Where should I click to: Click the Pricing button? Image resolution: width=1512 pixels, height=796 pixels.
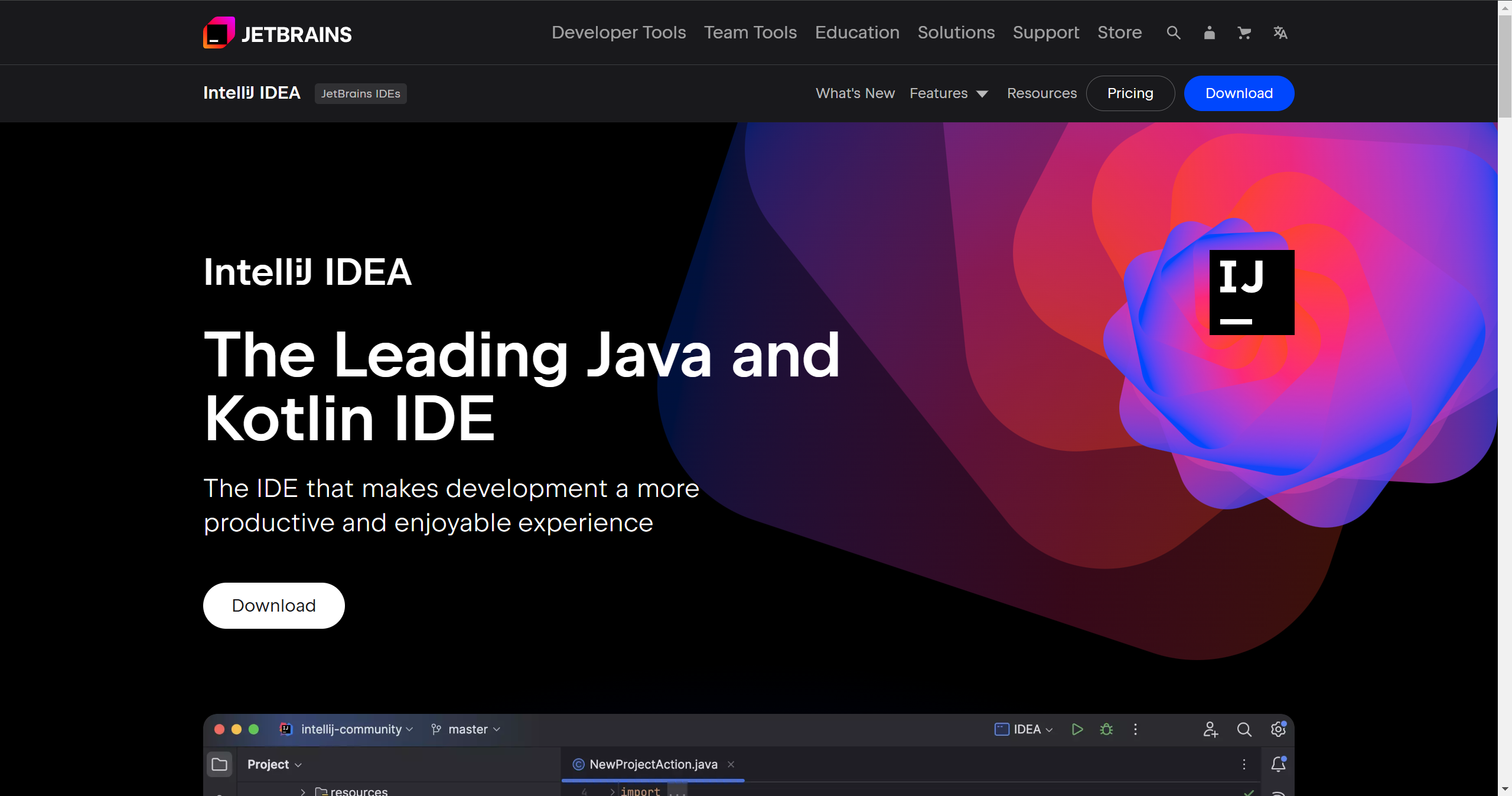[1130, 93]
